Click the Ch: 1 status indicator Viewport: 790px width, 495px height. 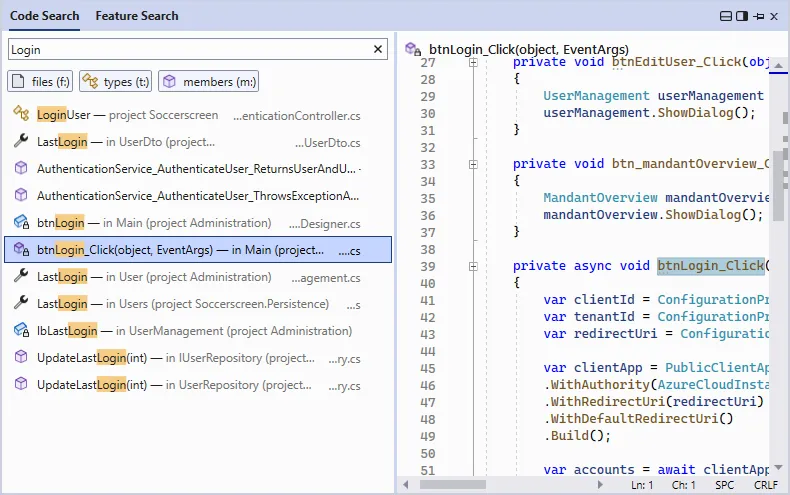coord(683,485)
